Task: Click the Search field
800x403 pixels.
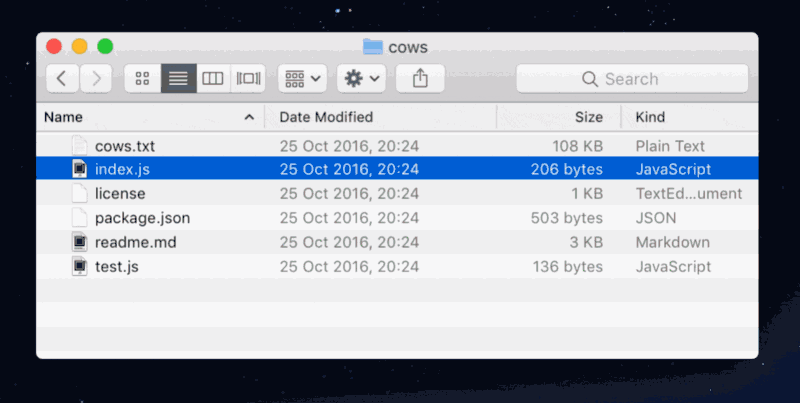Action: 632,78
